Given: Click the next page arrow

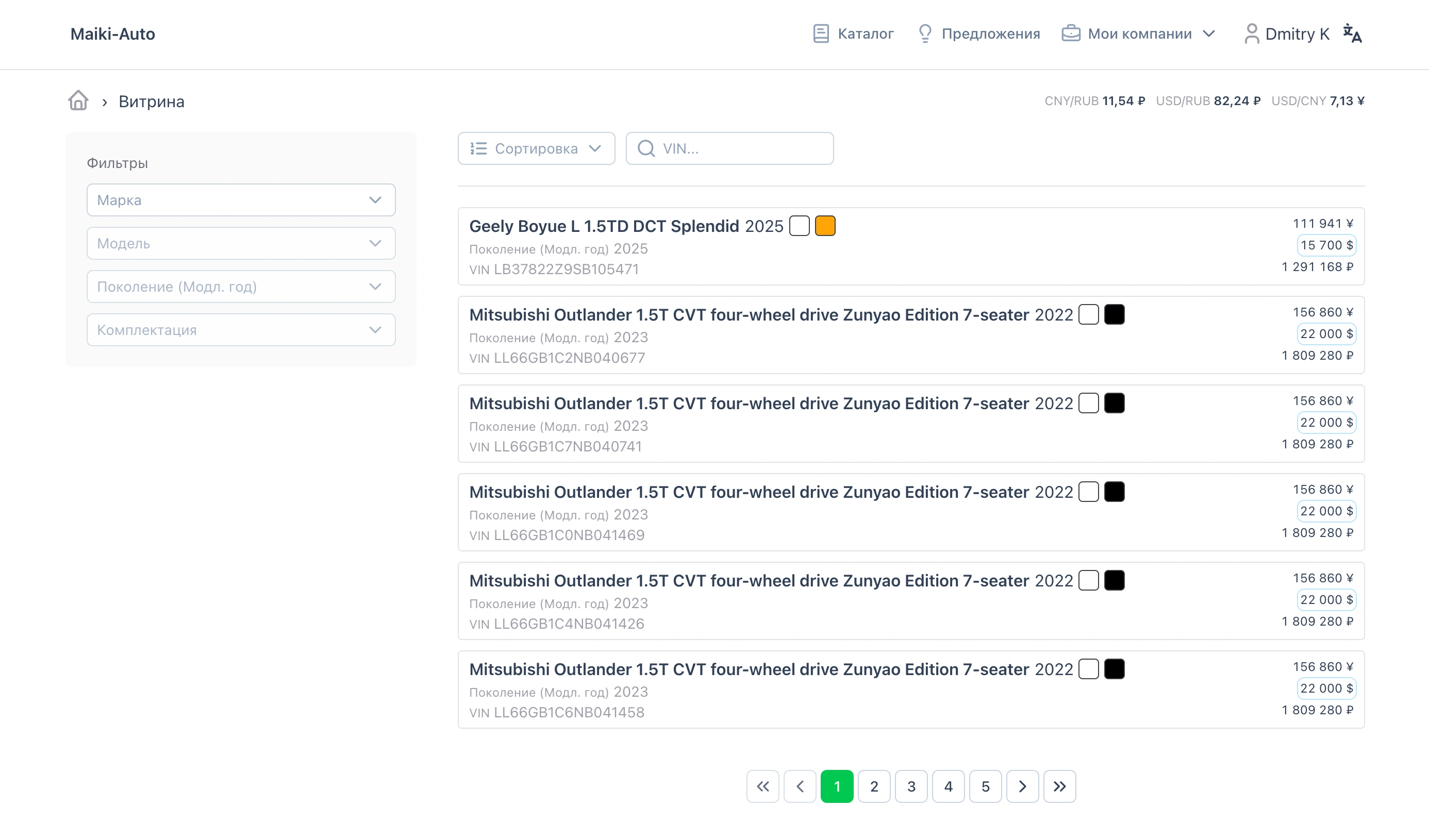Looking at the screenshot, I should tap(1022, 786).
